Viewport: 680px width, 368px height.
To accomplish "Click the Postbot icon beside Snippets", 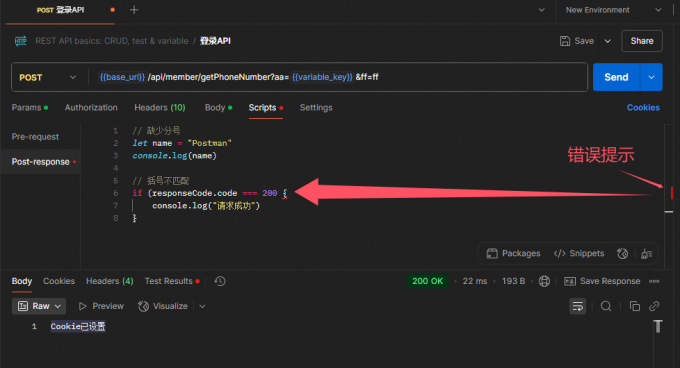I will tap(622, 254).
